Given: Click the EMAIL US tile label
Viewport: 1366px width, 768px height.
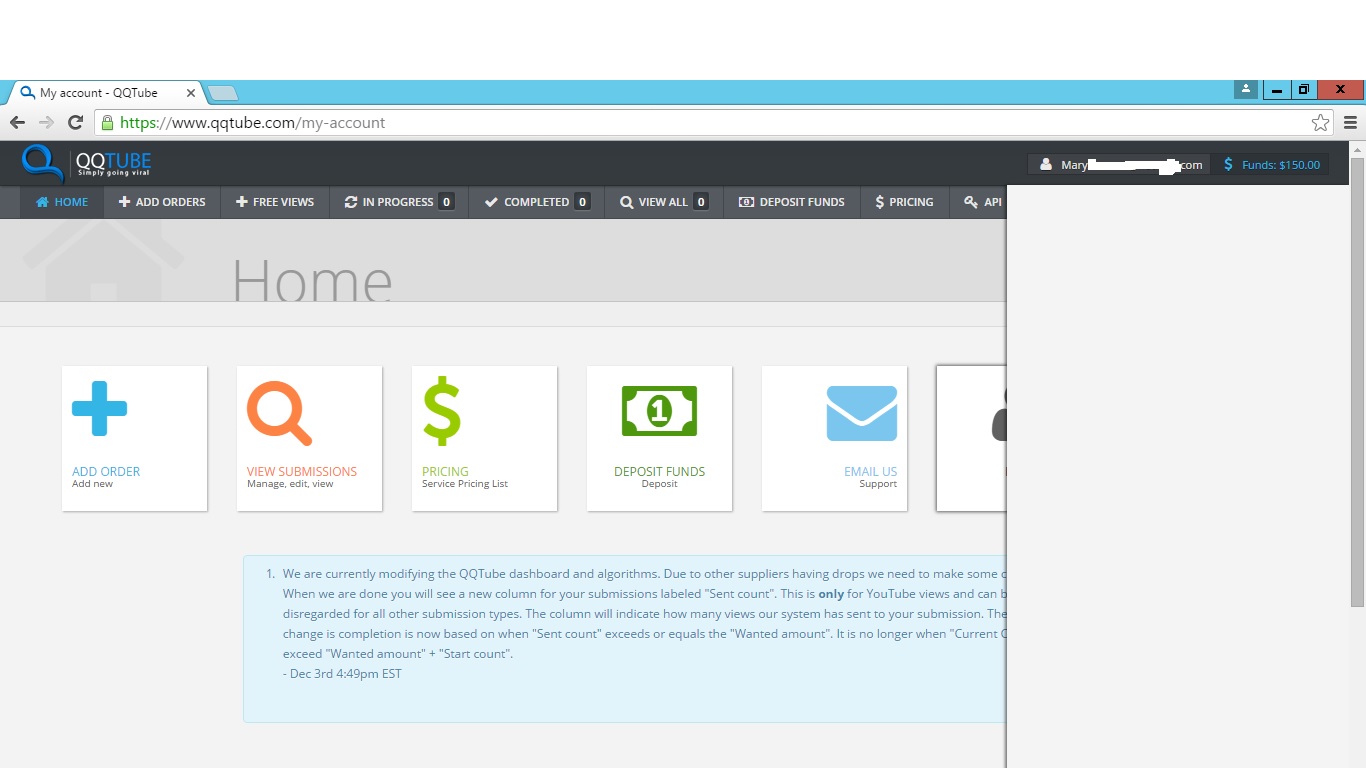Looking at the screenshot, I should tap(870, 471).
